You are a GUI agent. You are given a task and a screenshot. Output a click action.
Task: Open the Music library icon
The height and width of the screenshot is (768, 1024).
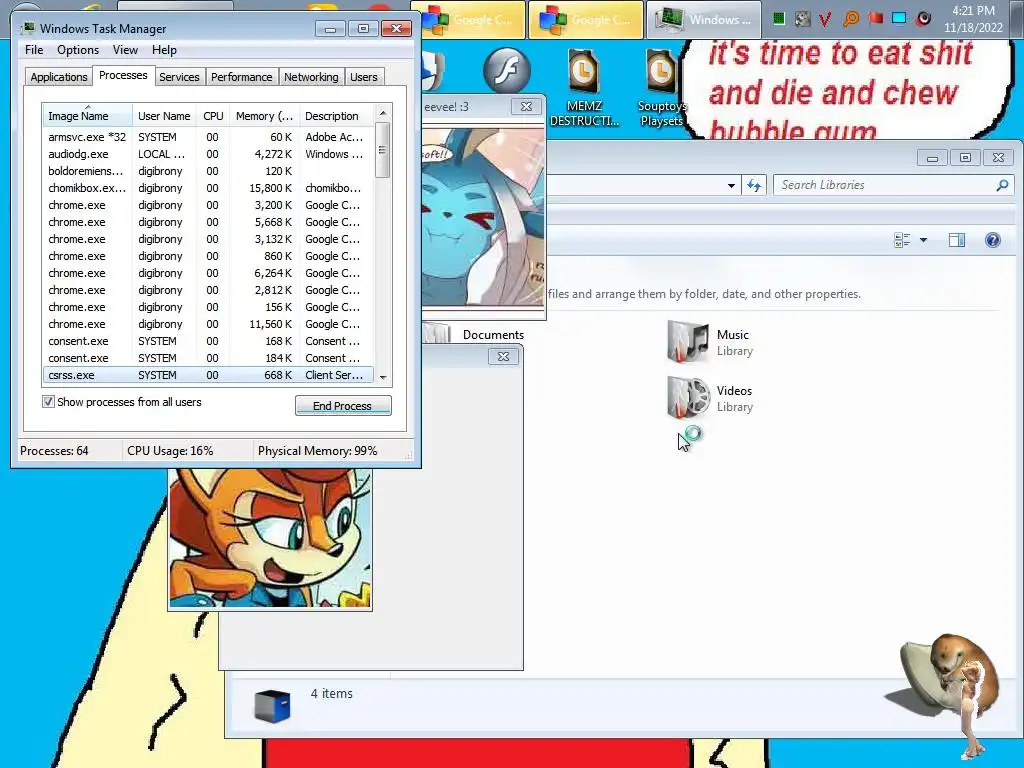click(x=688, y=342)
